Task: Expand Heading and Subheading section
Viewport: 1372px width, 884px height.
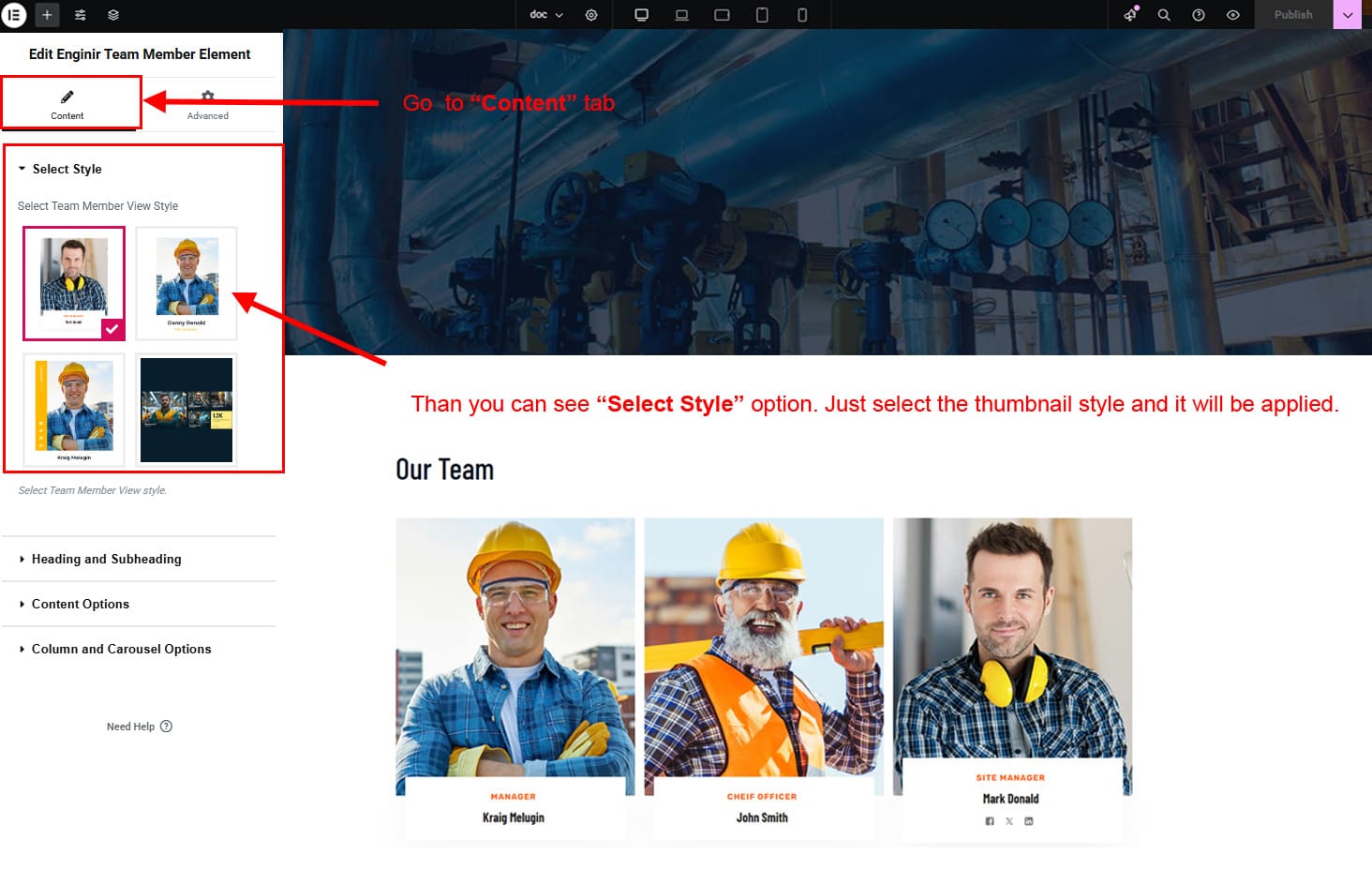Action: [107, 559]
